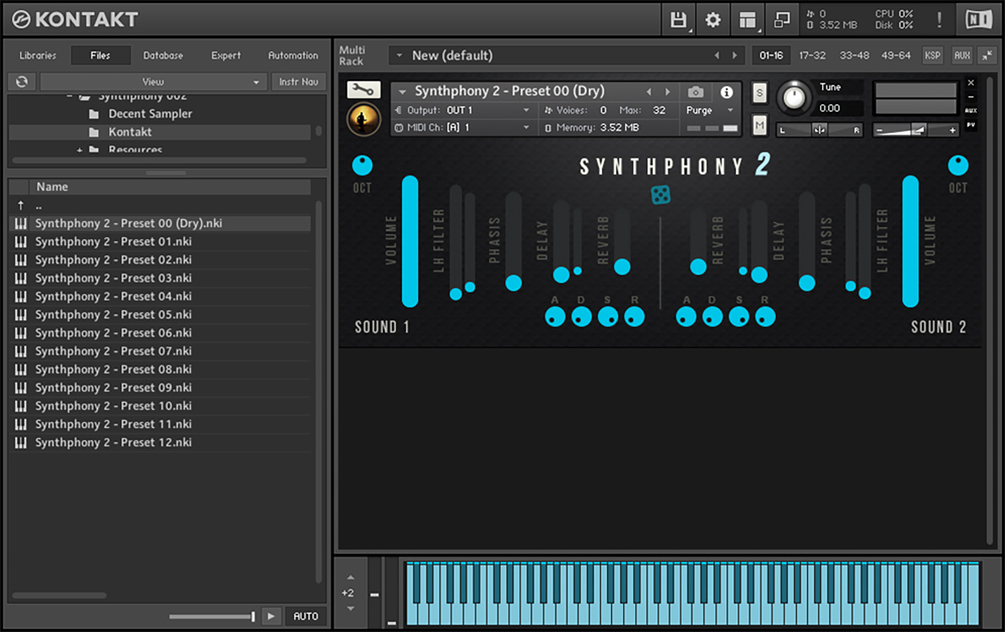The width and height of the screenshot is (1005, 632).
Task: Toggle AUTO preview button
Action: (x=305, y=616)
